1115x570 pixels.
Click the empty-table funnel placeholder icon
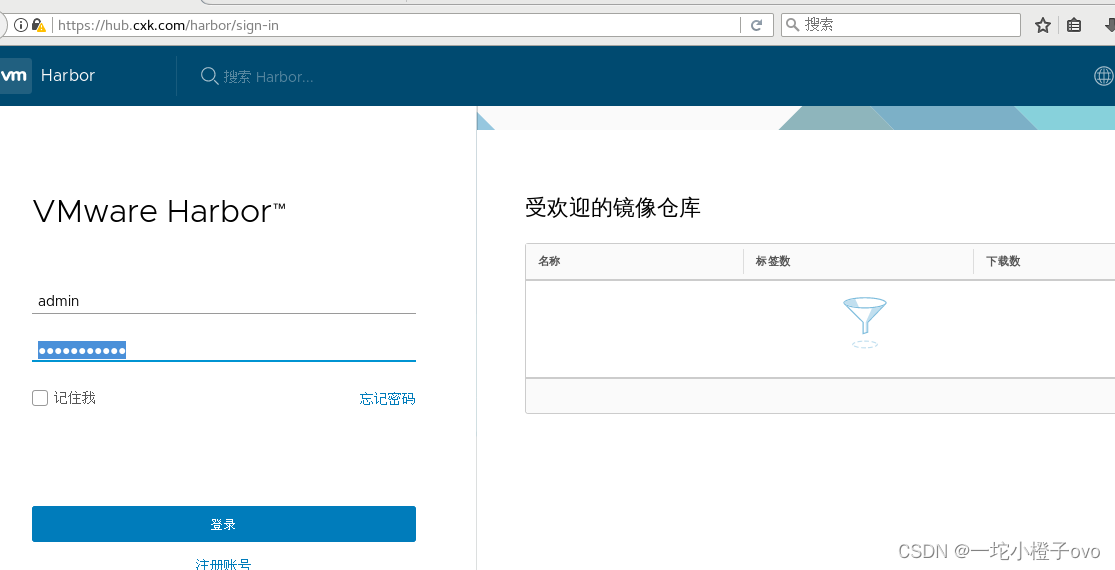(865, 322)
